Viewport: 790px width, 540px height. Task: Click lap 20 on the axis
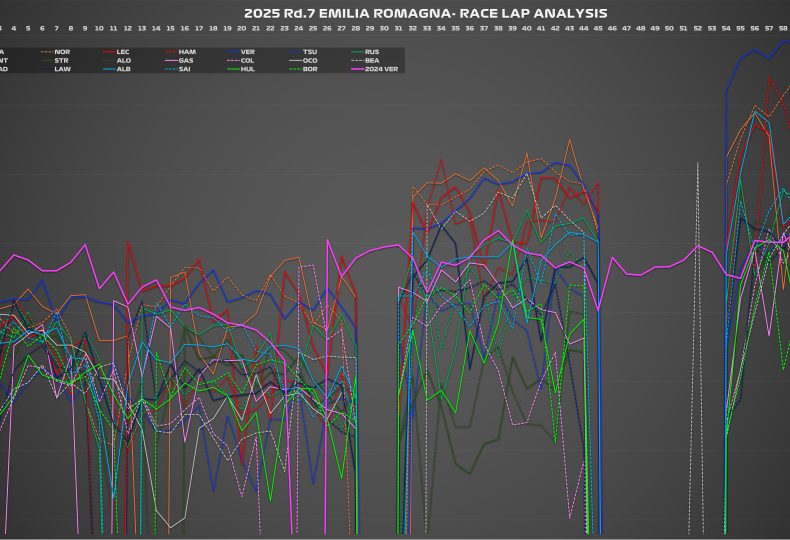coord(241,29)
